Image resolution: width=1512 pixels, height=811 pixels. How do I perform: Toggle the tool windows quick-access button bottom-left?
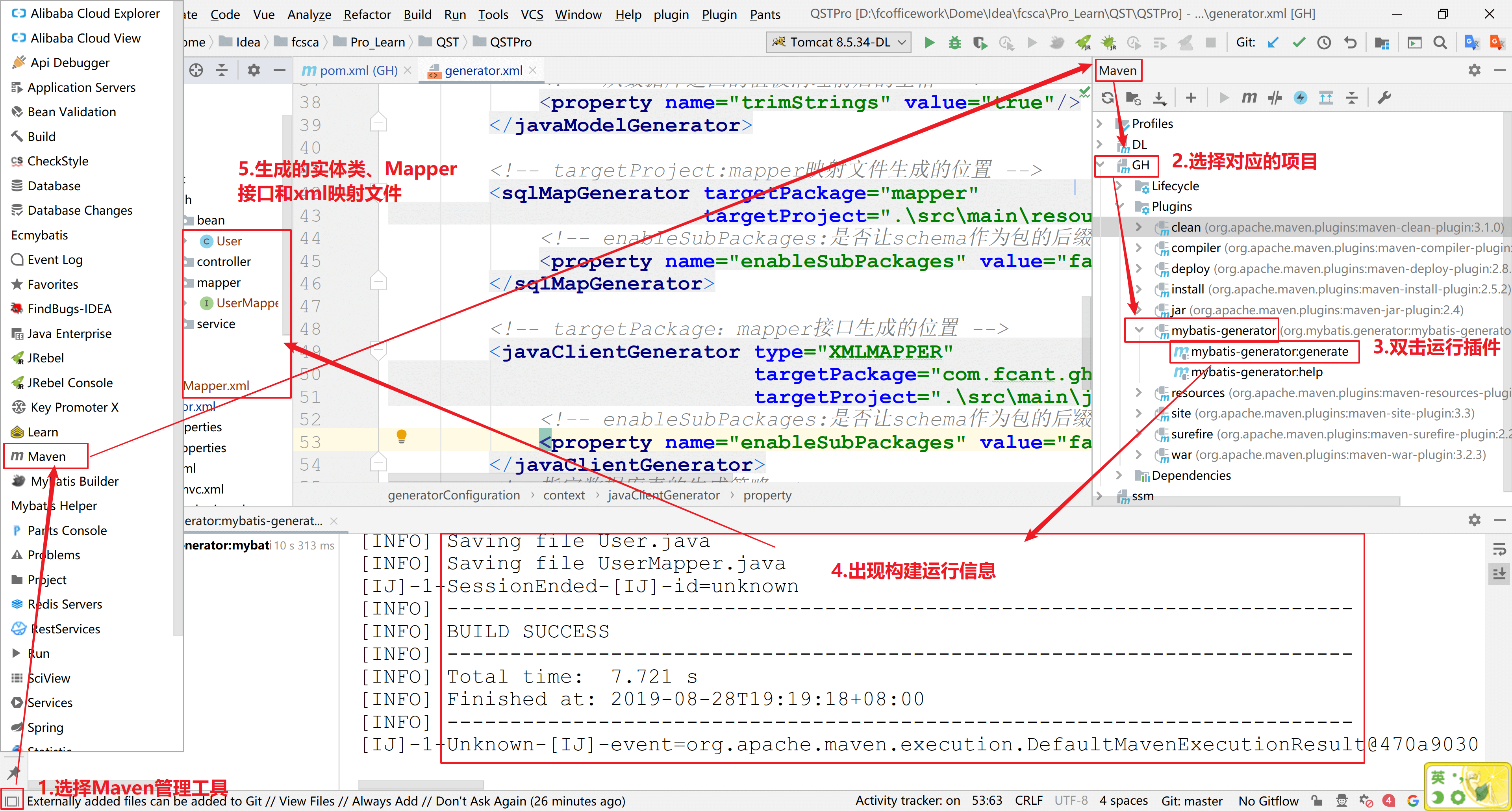point(11,801)
